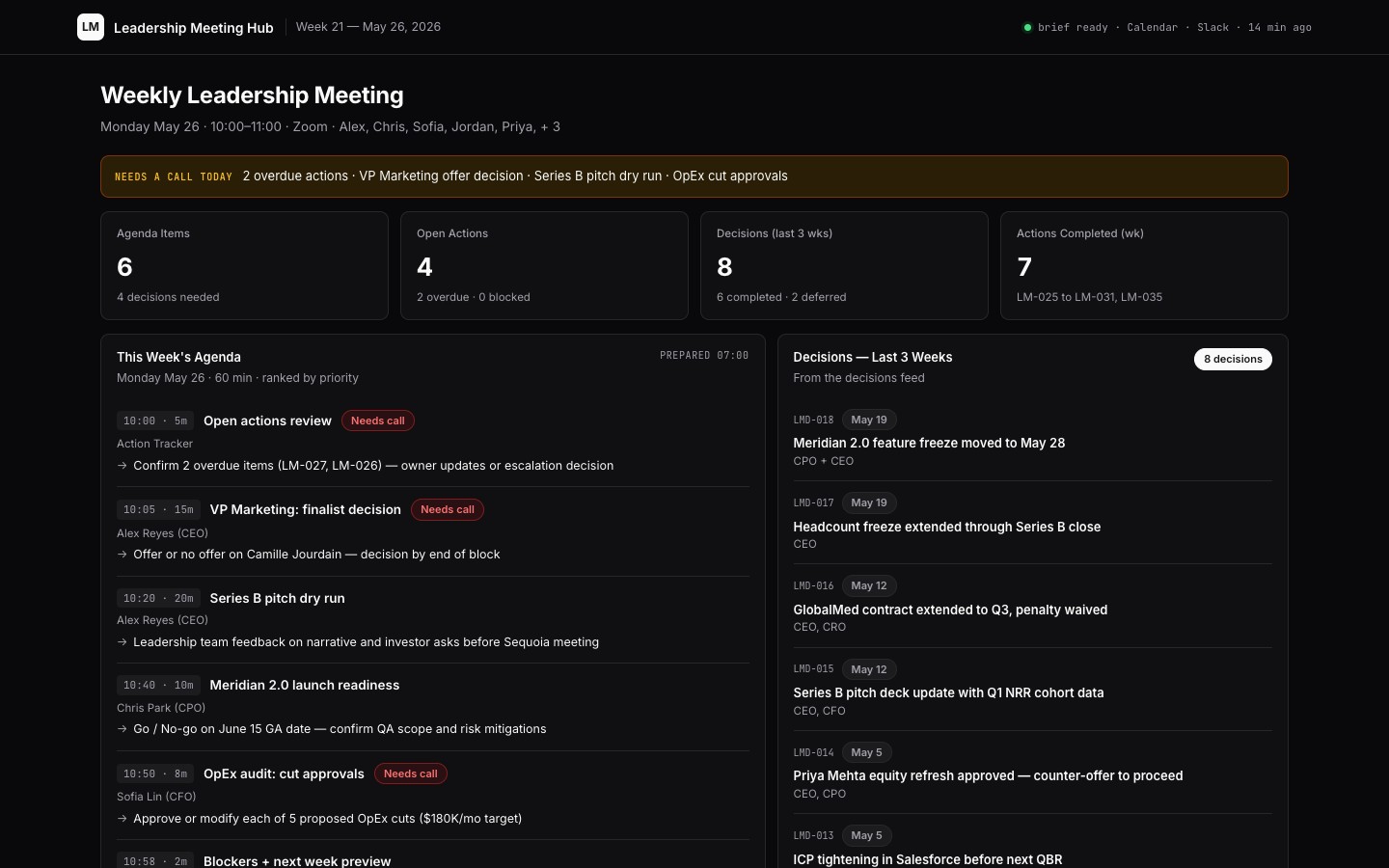Viewport: 1389px width, 868px height.
Task: Click Needs call tag on OpEx audit
Action: (411, 773)
